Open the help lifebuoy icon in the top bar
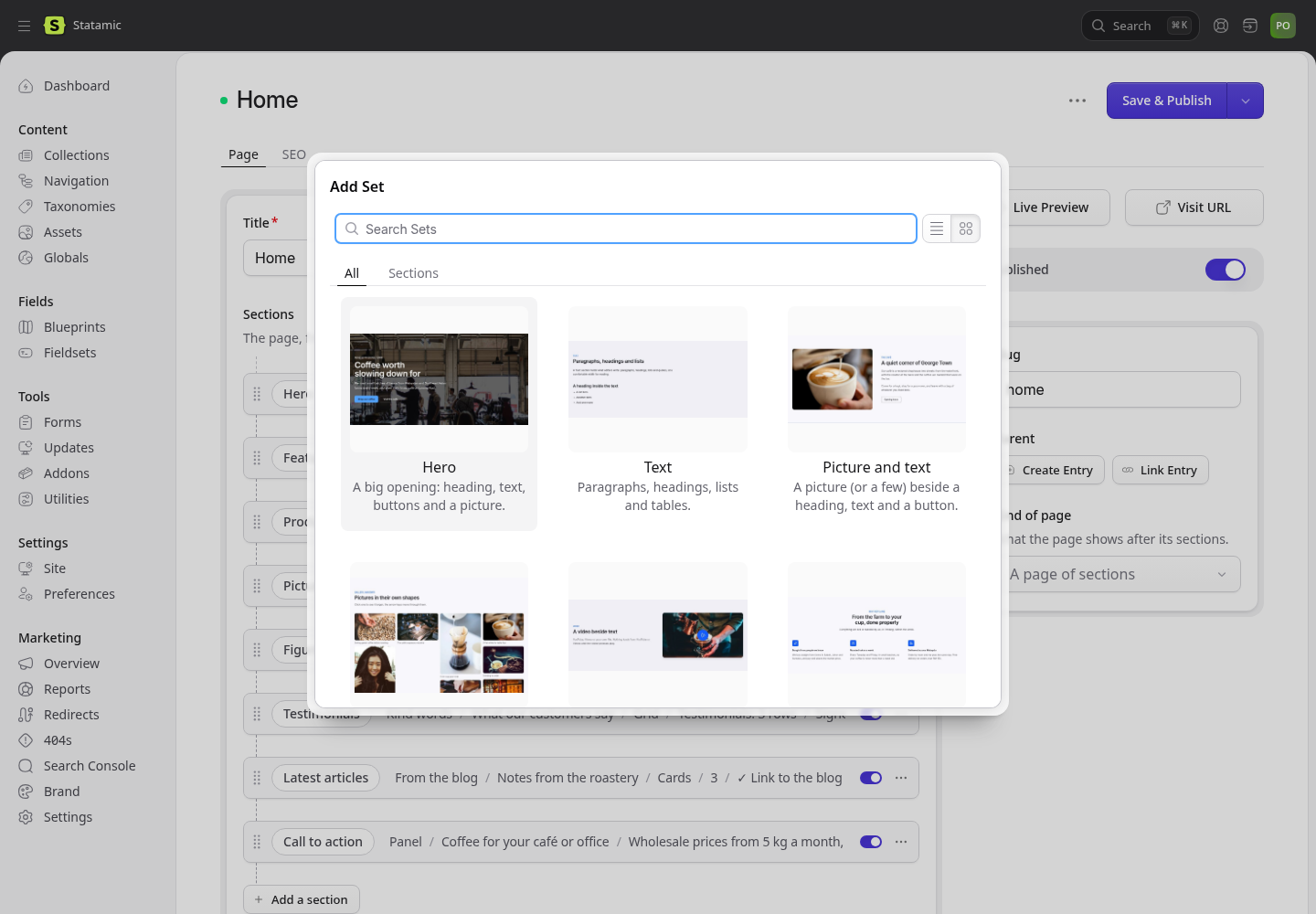This screenshot has width=1316, height=914. coord(1221,26)
